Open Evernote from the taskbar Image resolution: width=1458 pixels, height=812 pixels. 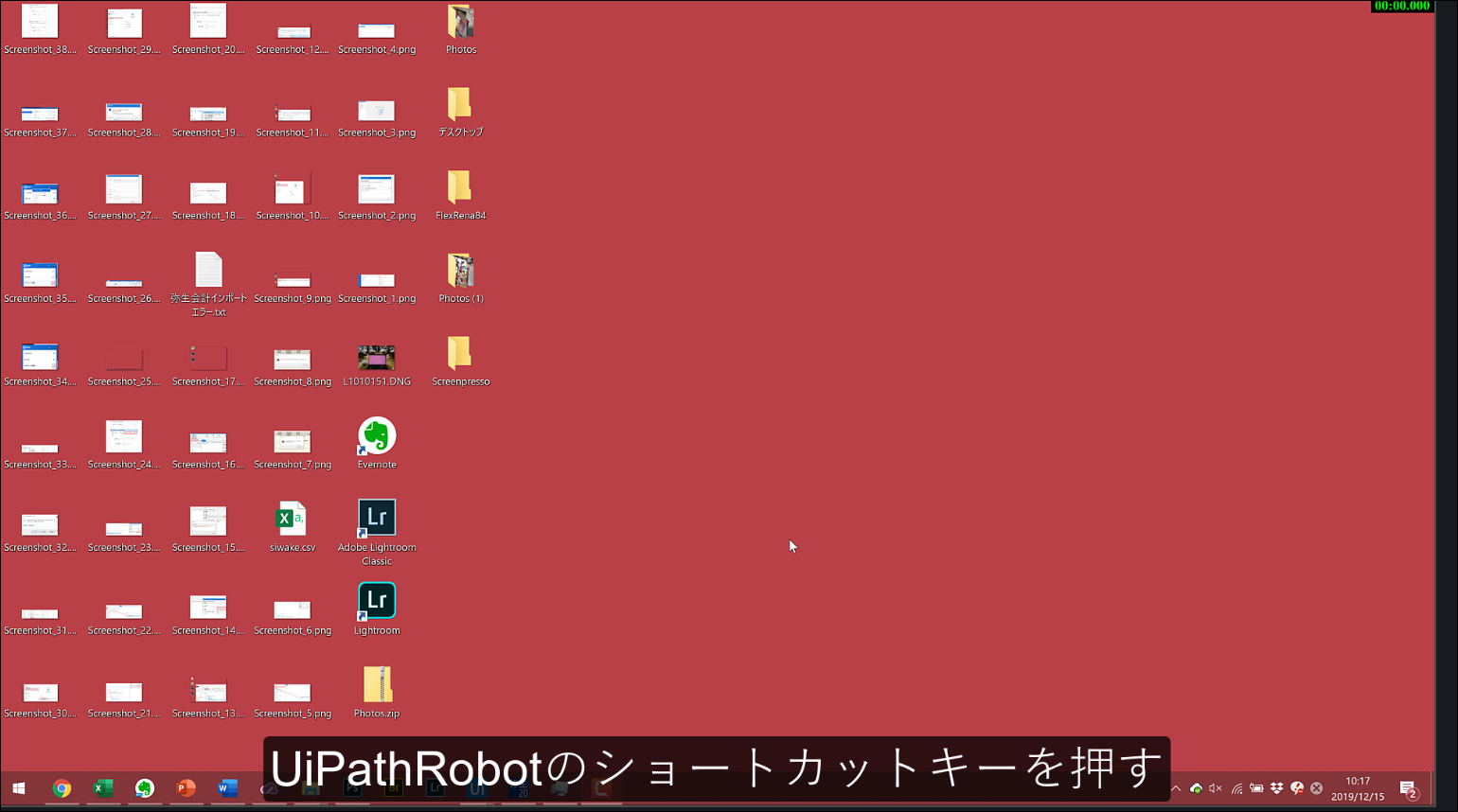[x=145, y=788]
